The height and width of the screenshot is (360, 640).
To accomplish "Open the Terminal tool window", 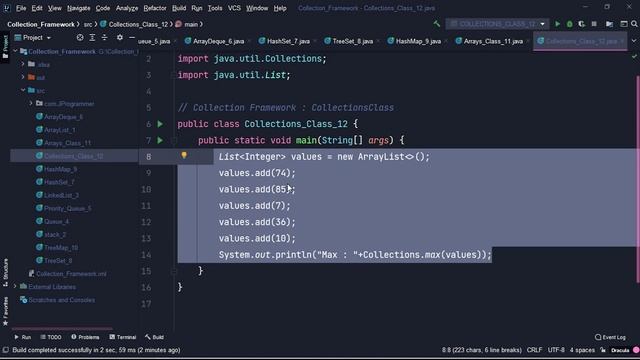I will (122, 337).
